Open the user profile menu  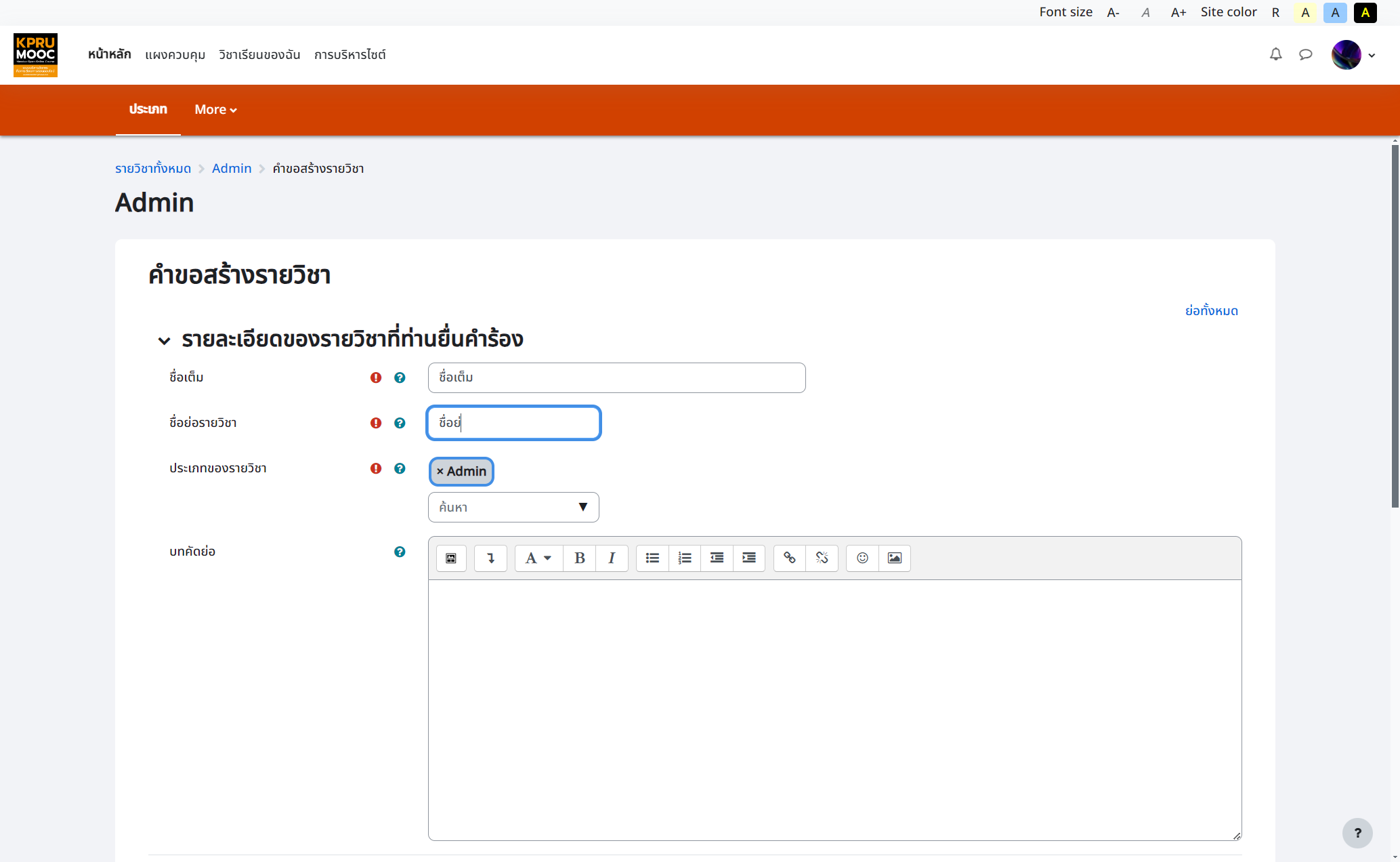tap(1353, 55)
